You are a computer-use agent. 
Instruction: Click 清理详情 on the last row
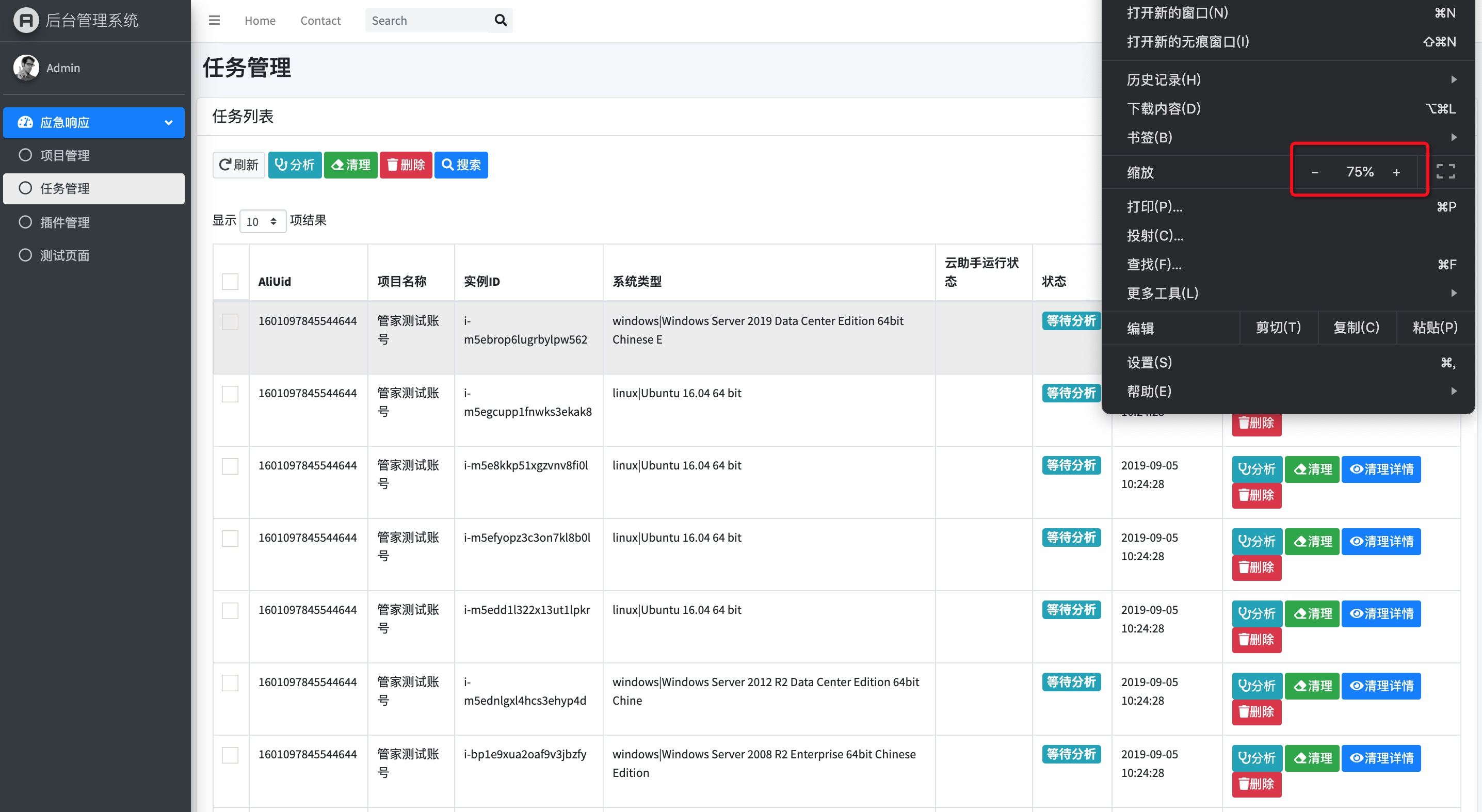[x=1381, y=758]
